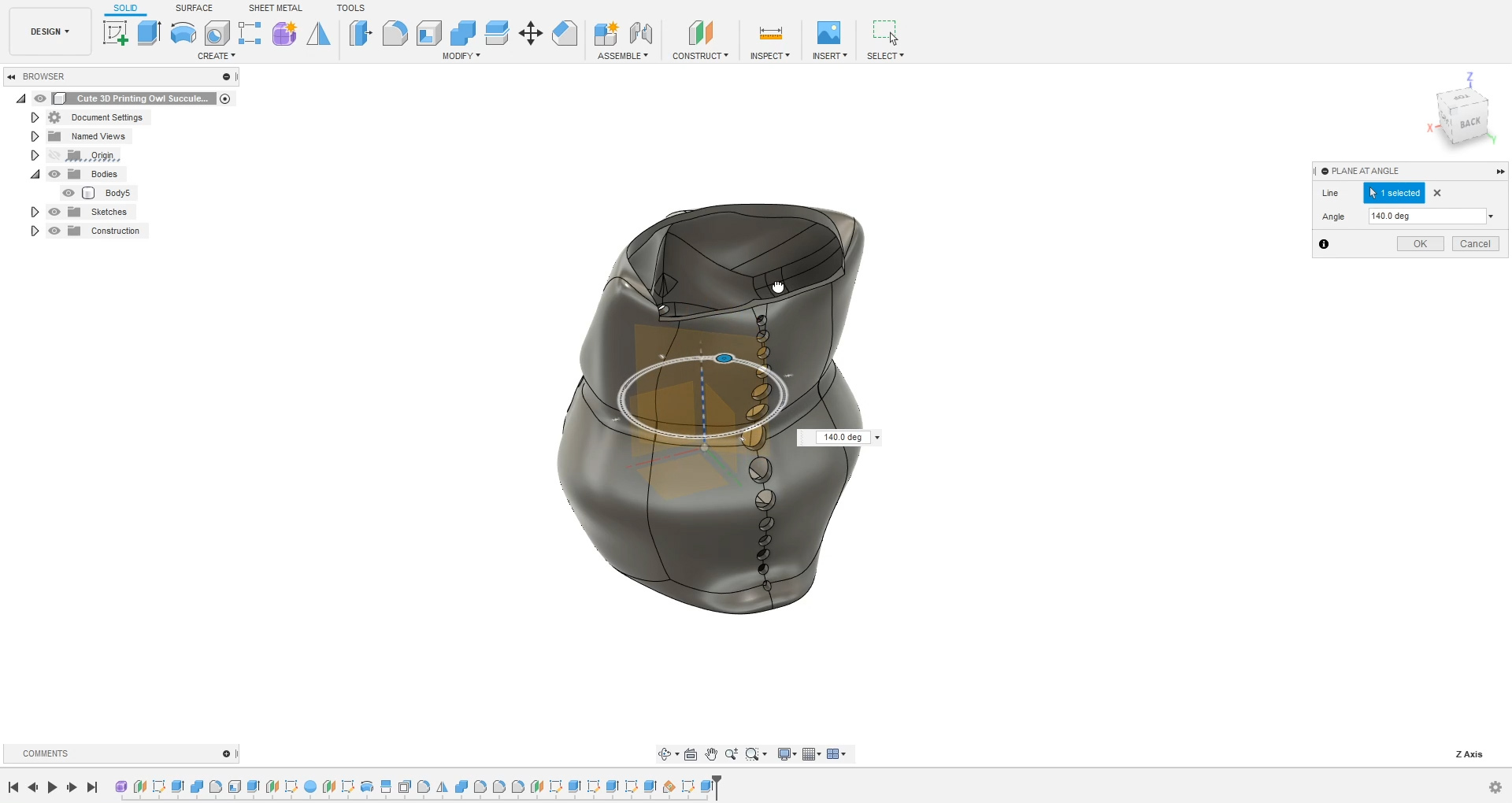Screen dimensions: 1512x803
Task: Collapse the Bodies folder
Action: 35,174
